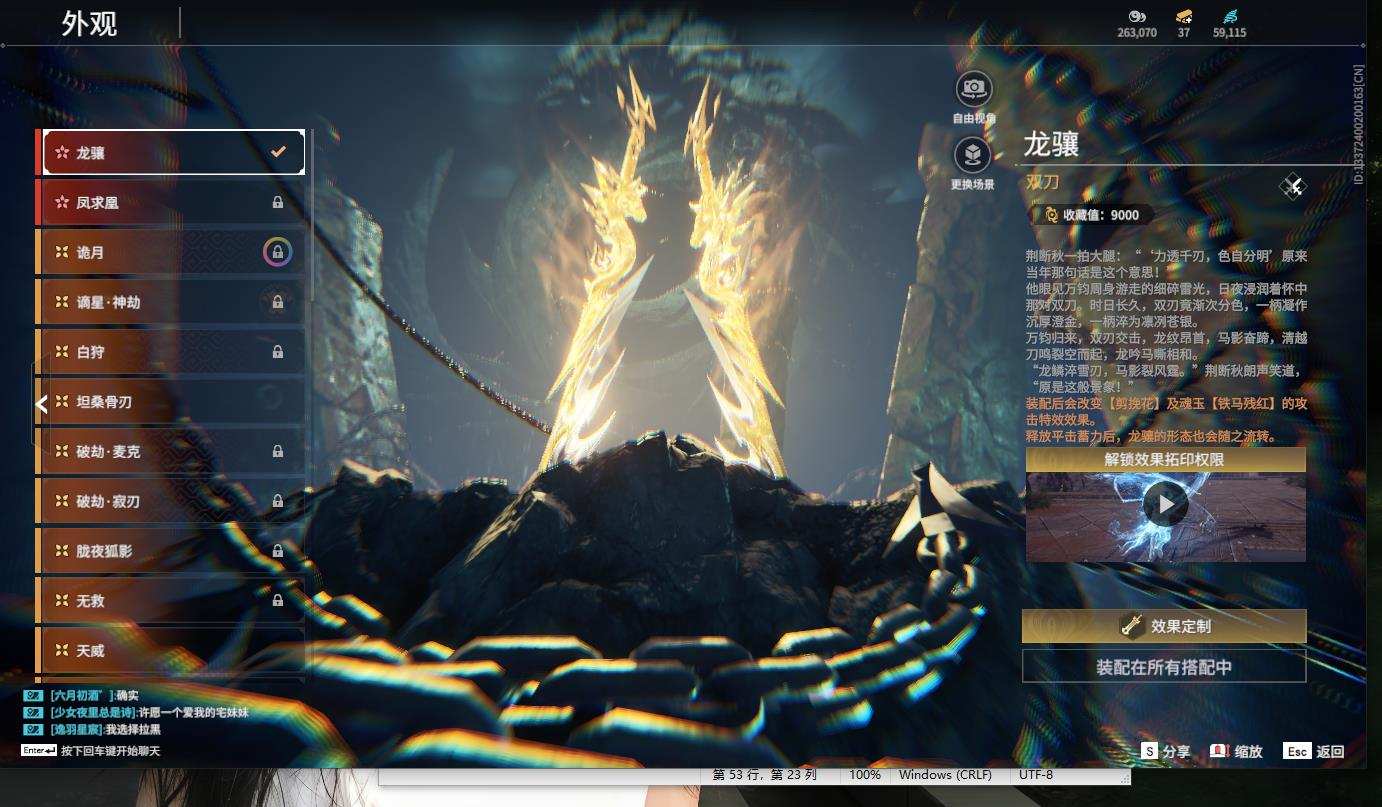Click the lock icon on 破劫·寂刃
This screenshot has height=807, width=1382.
pyautogui.click(x=278, y=501)
